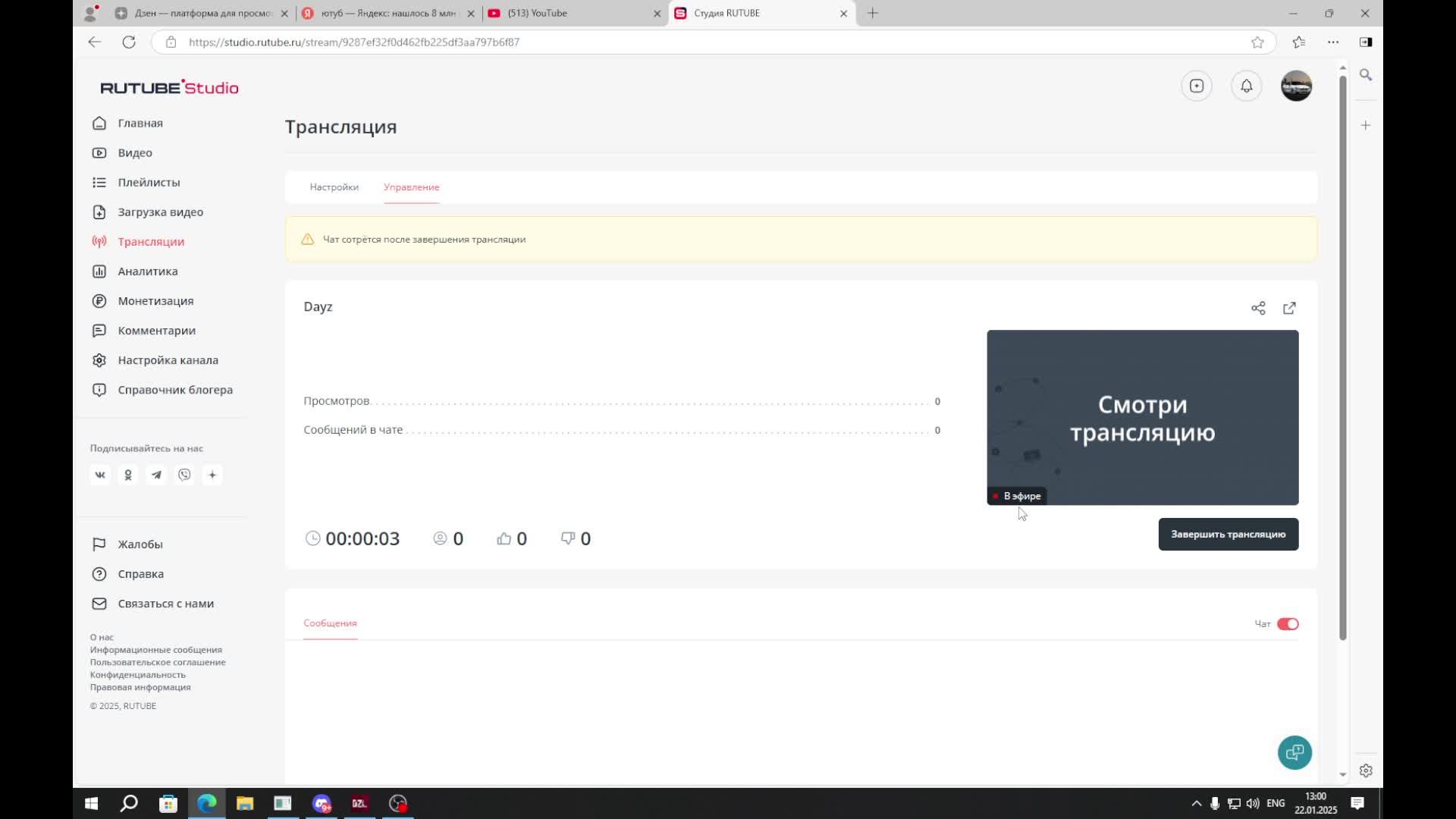Open Аналитика in the sidebar
This screenshot has width=1456, height=819.
(x=147, y=271)
